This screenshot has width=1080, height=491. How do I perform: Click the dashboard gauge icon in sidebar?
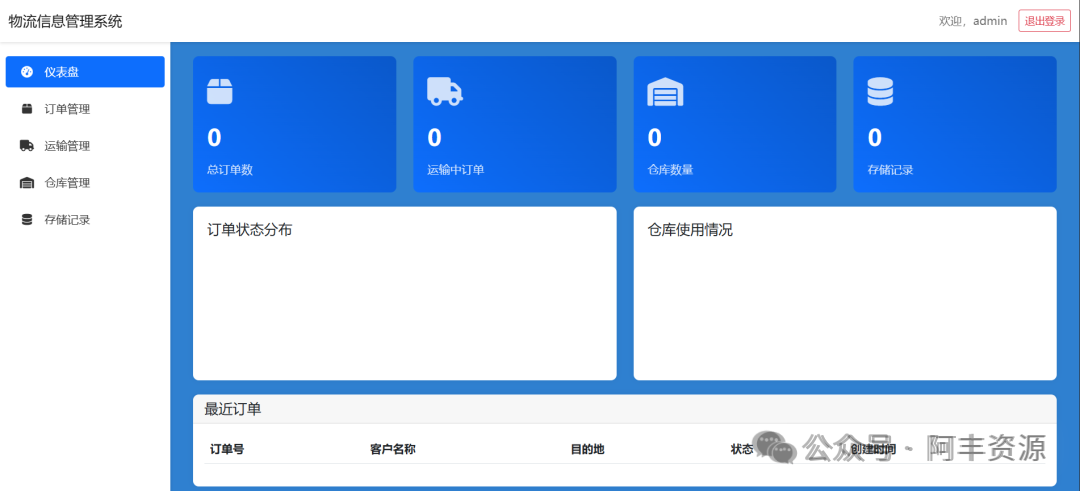pos(27,72)
